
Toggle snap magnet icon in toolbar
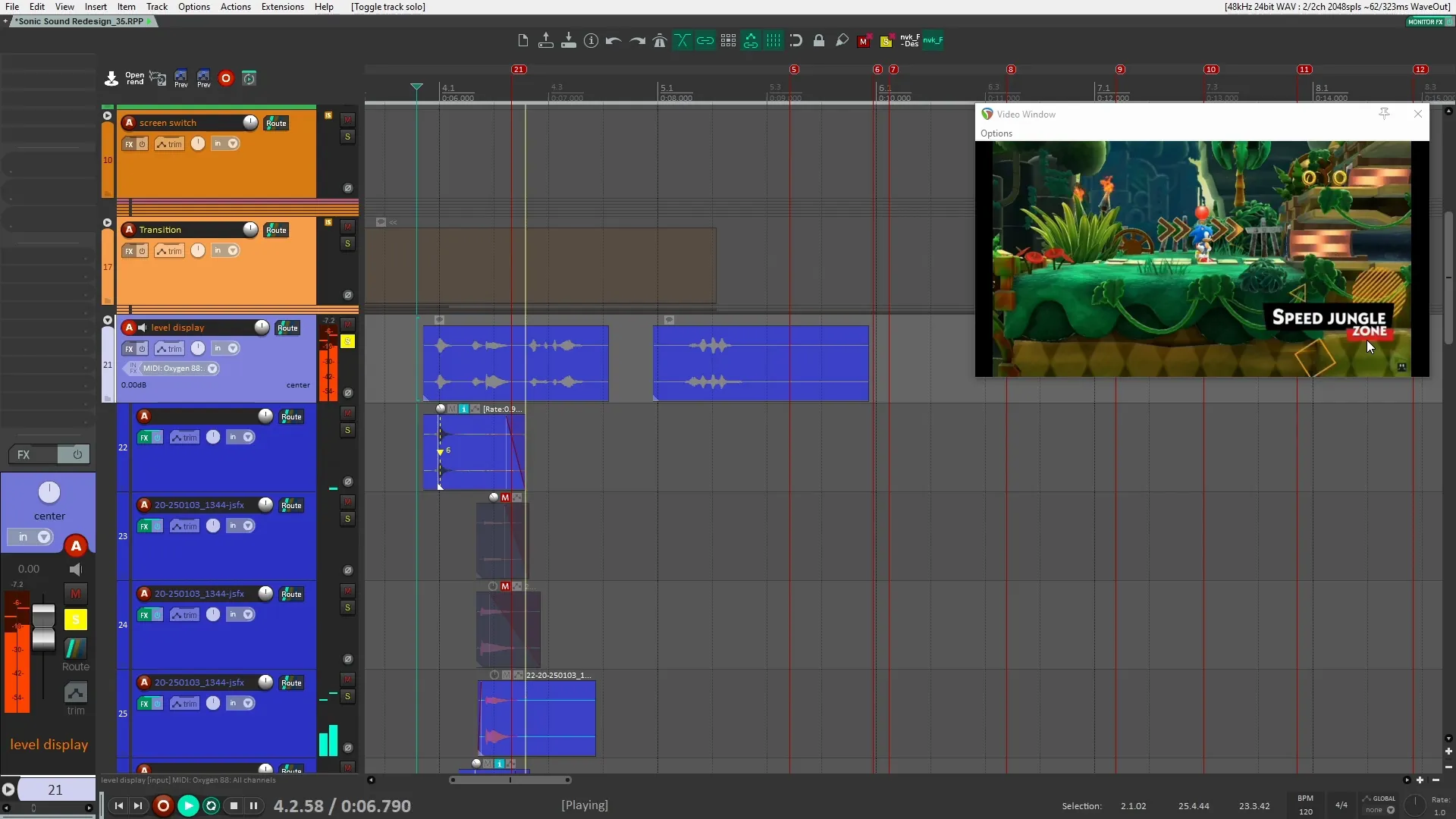pyautogui.click(x=796, y=41)
